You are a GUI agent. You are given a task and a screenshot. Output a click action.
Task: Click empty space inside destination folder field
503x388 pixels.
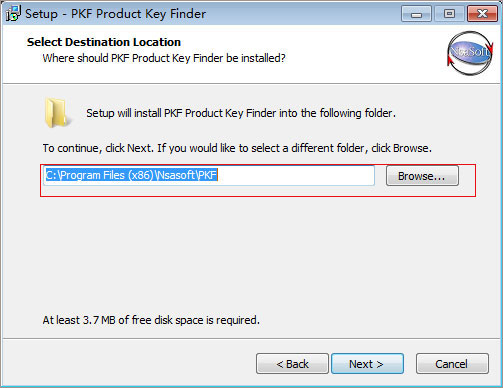296,175
